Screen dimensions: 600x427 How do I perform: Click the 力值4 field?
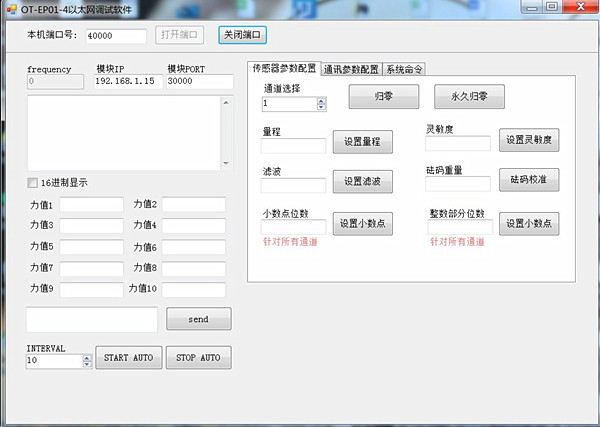pos(194,226)
